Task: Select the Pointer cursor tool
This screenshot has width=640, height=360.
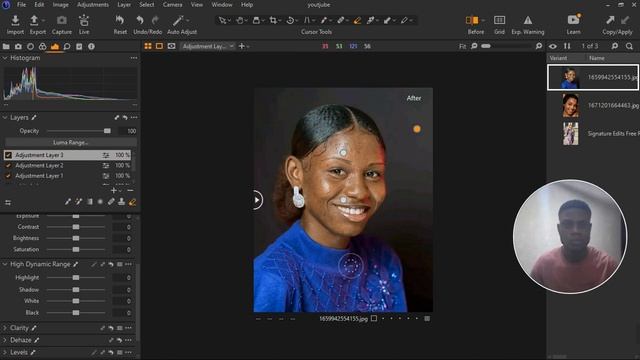Action: click(222, 20)
